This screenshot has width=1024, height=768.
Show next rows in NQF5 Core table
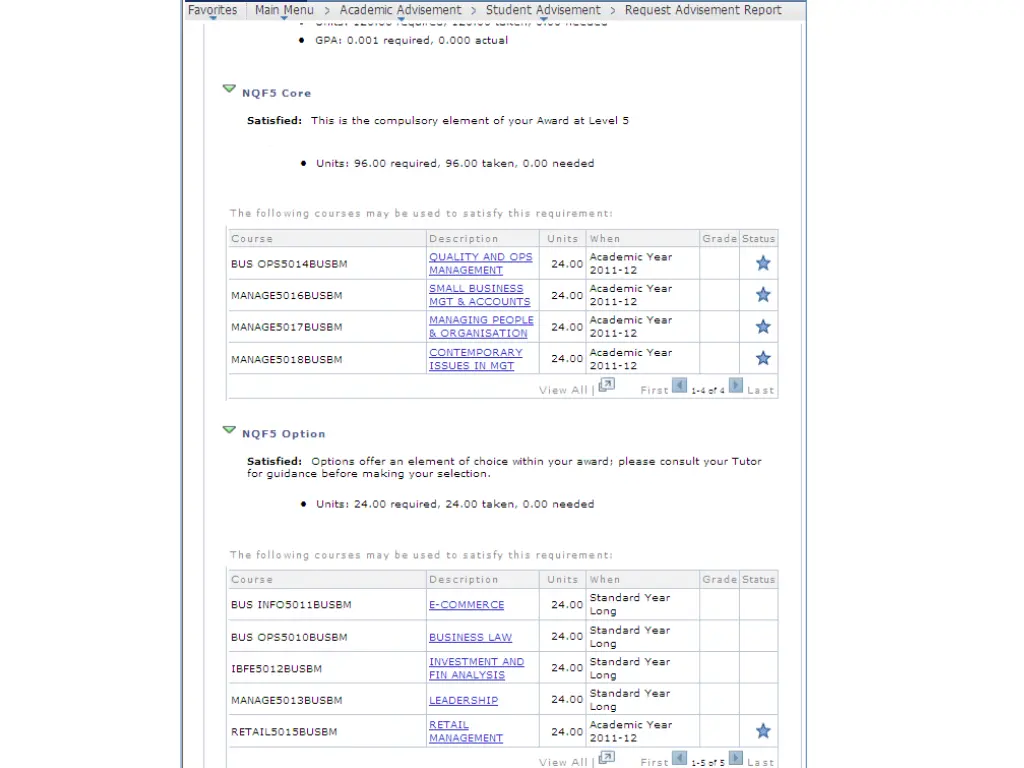click(735, 386)
